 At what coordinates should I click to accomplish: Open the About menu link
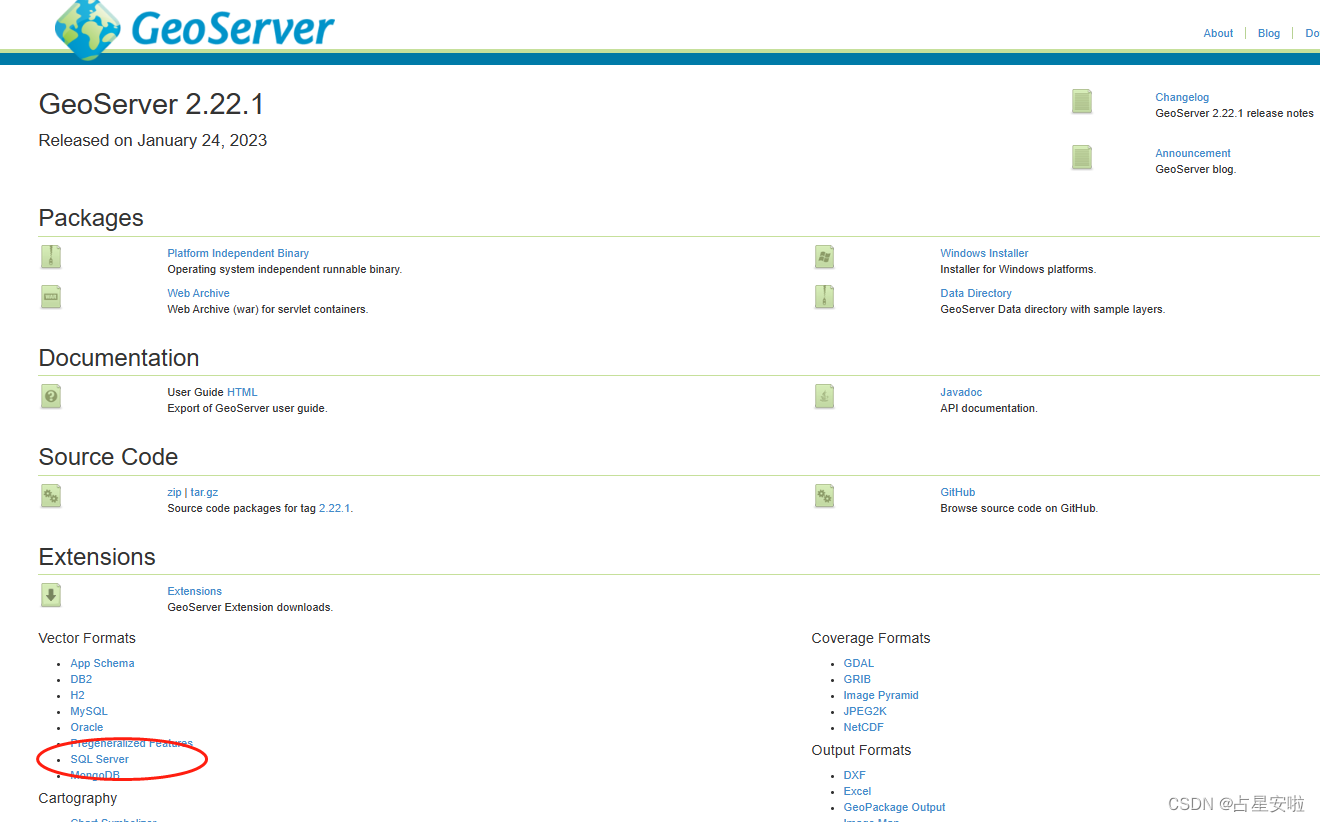[1218, 33]
